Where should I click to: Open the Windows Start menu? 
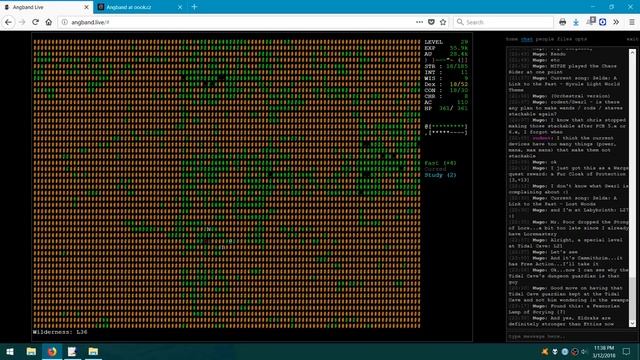[10, 351]
